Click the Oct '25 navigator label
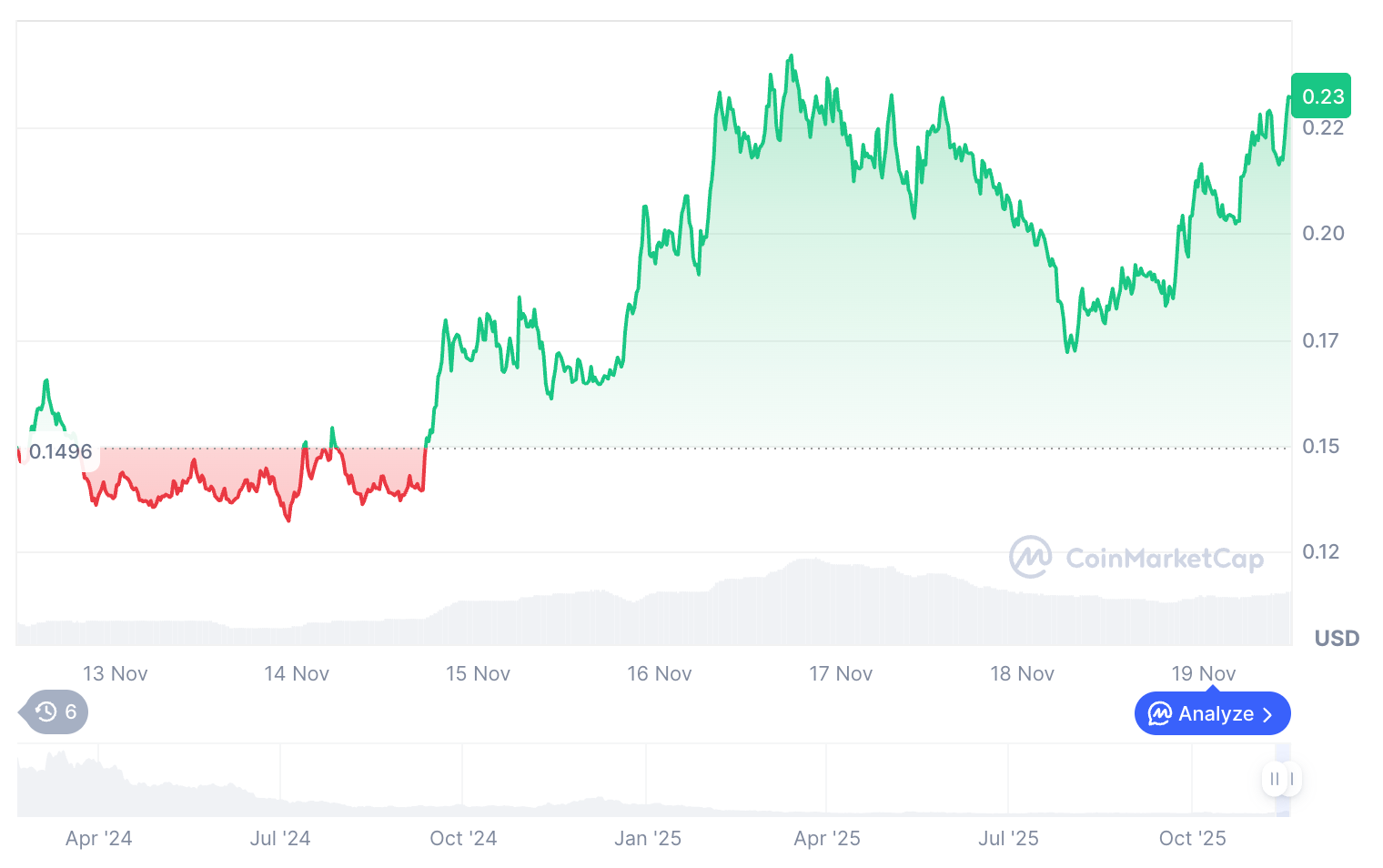1383x868 pixels. tap(1192, 838)
